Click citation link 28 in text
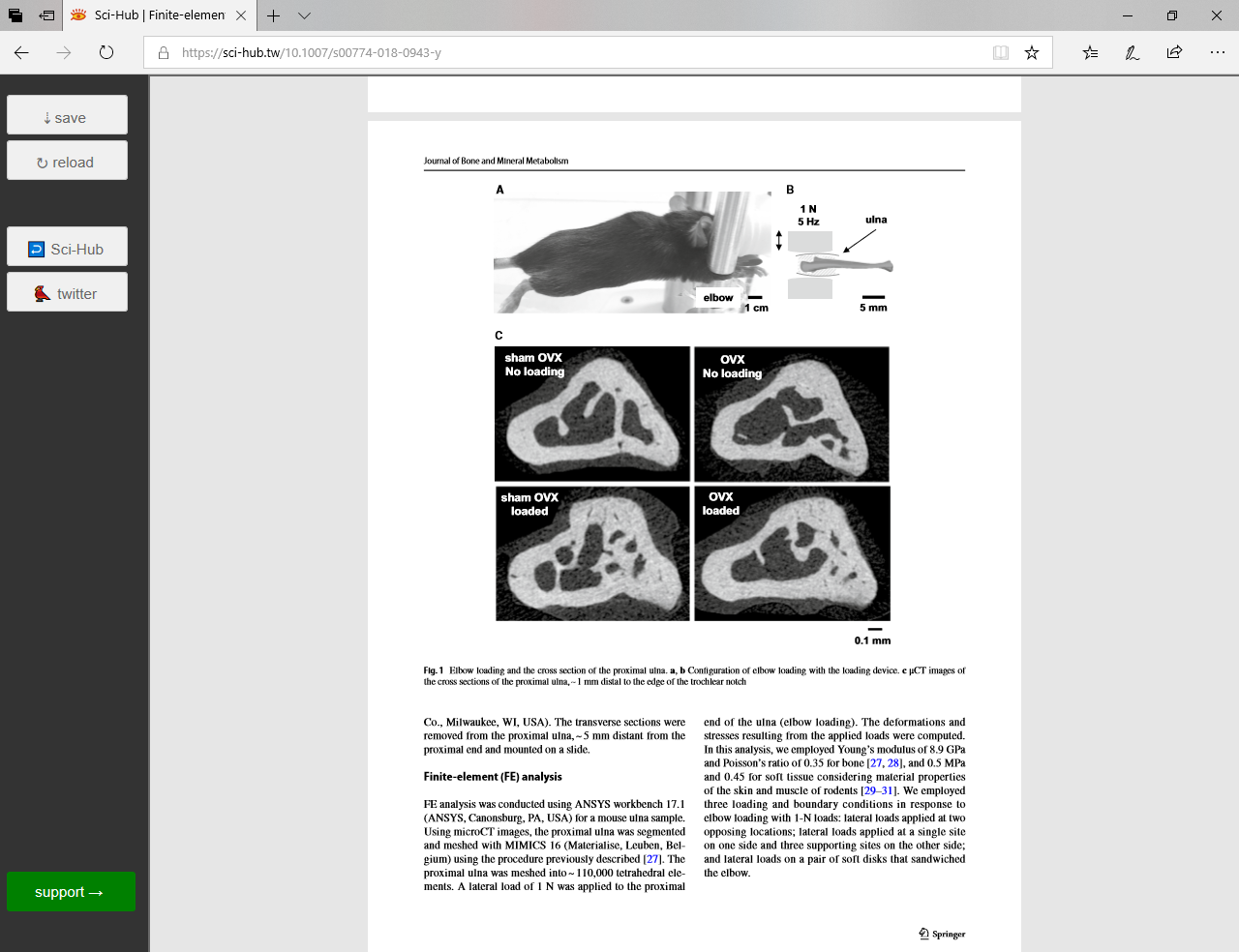1239x952 pixels. click(x=893, y=763)
